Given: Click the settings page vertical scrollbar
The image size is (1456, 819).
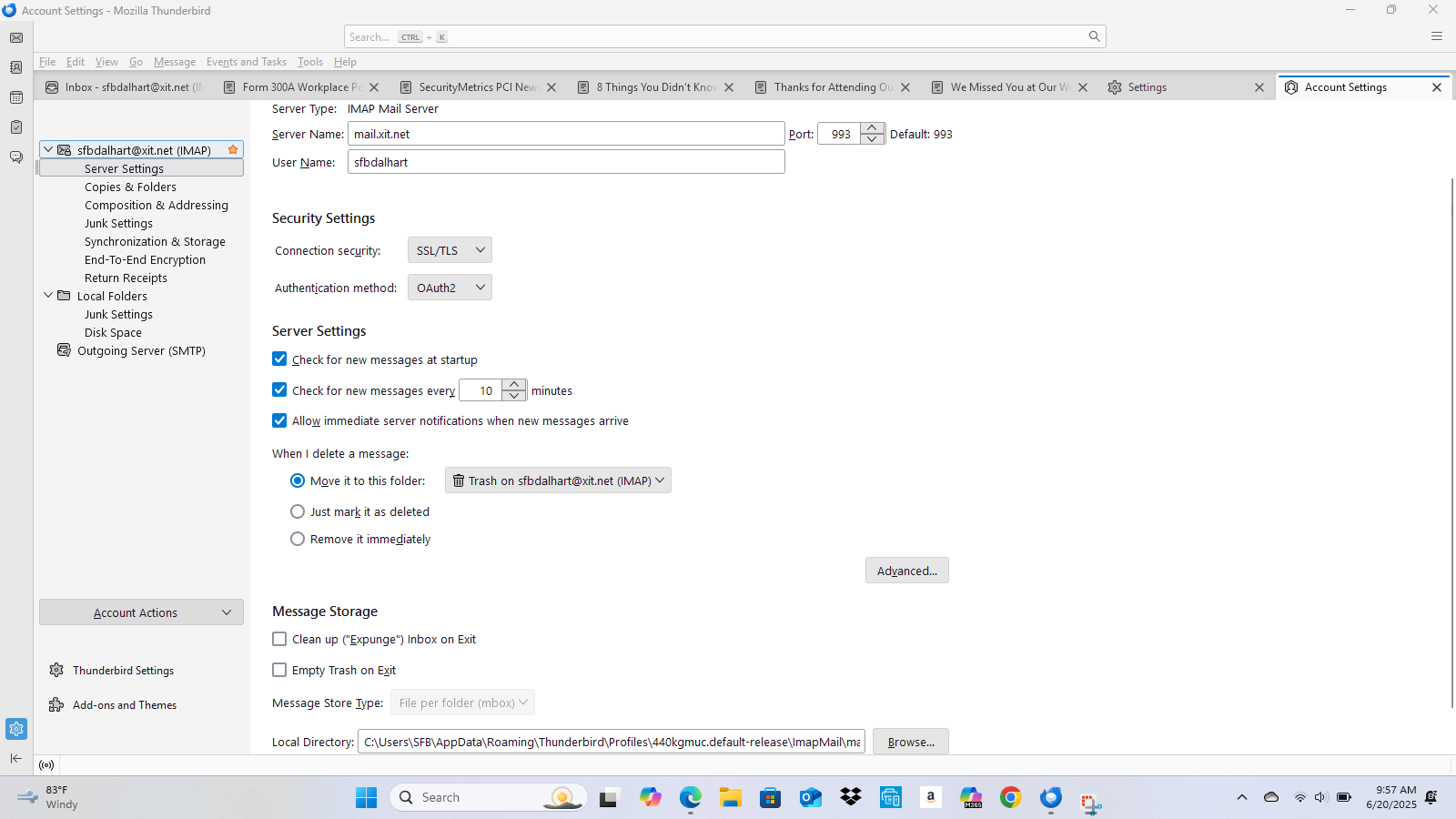Looking at the screenshot, I should click(1451, 442).
